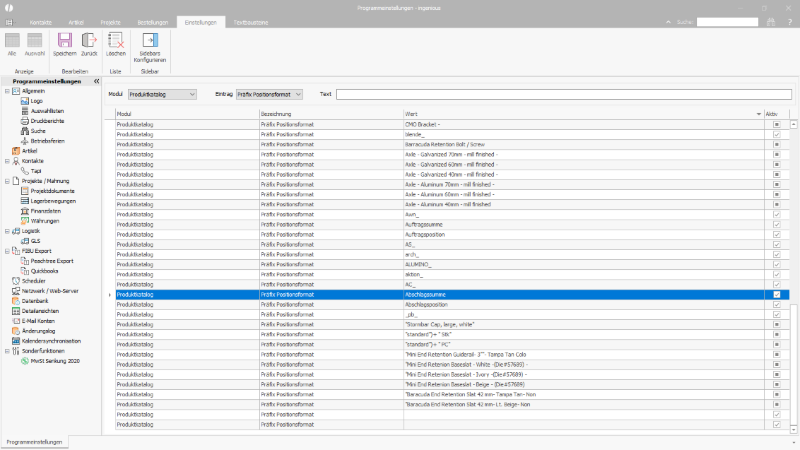Switch to the Textbausteine tab

click(251, 22)
